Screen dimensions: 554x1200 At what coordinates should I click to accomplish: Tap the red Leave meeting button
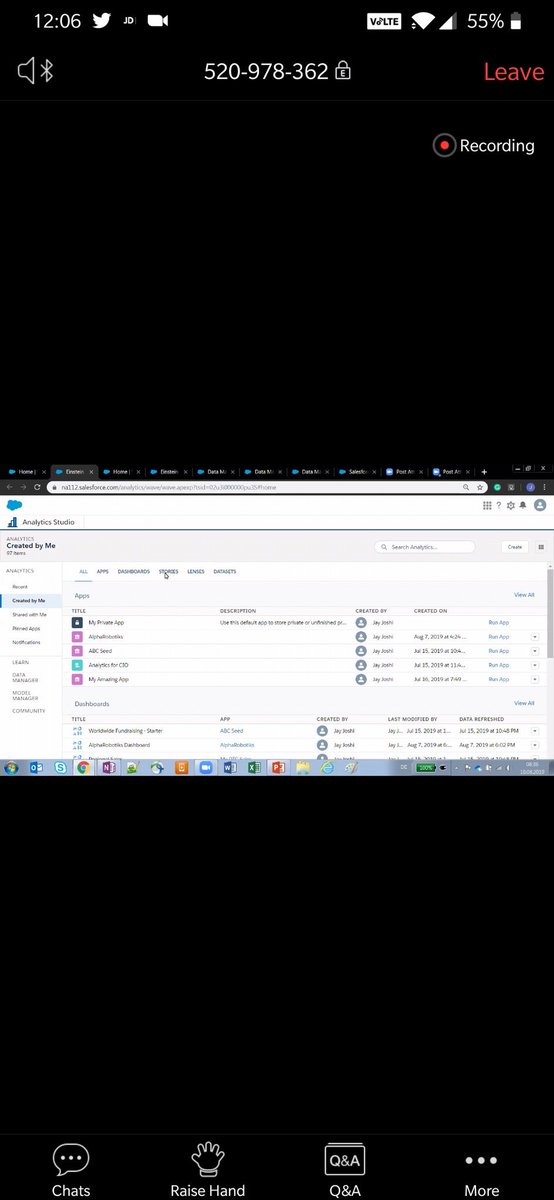(513, 71)
